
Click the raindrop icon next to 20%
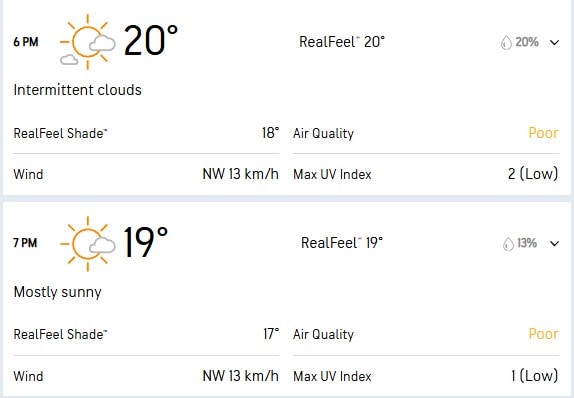(506, 42)
